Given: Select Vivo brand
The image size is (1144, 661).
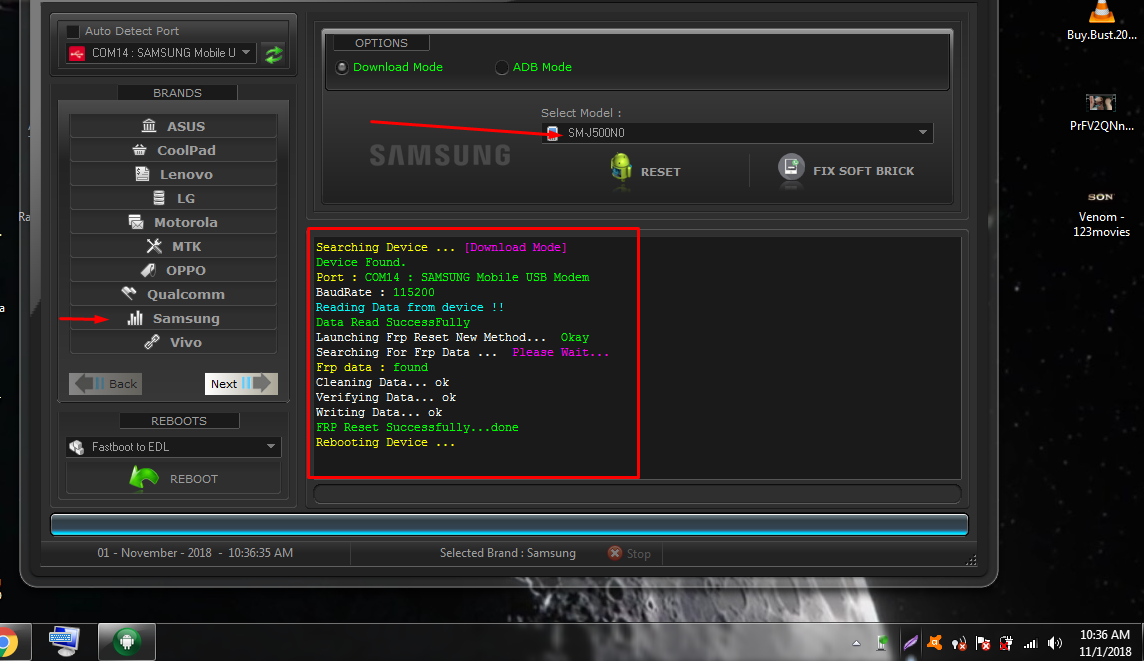Looking at the screenshot, I should (x=173, y=342).
